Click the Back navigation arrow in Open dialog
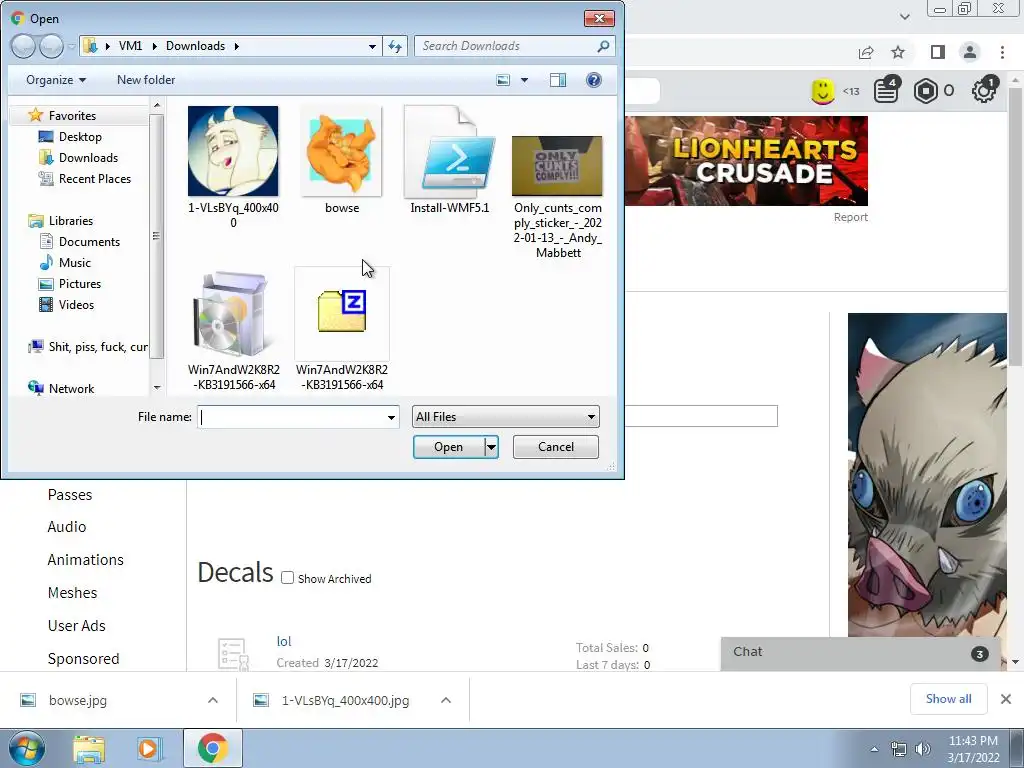Image resolution: width=1024 pixels, height=768 pixels. point(23,46)
